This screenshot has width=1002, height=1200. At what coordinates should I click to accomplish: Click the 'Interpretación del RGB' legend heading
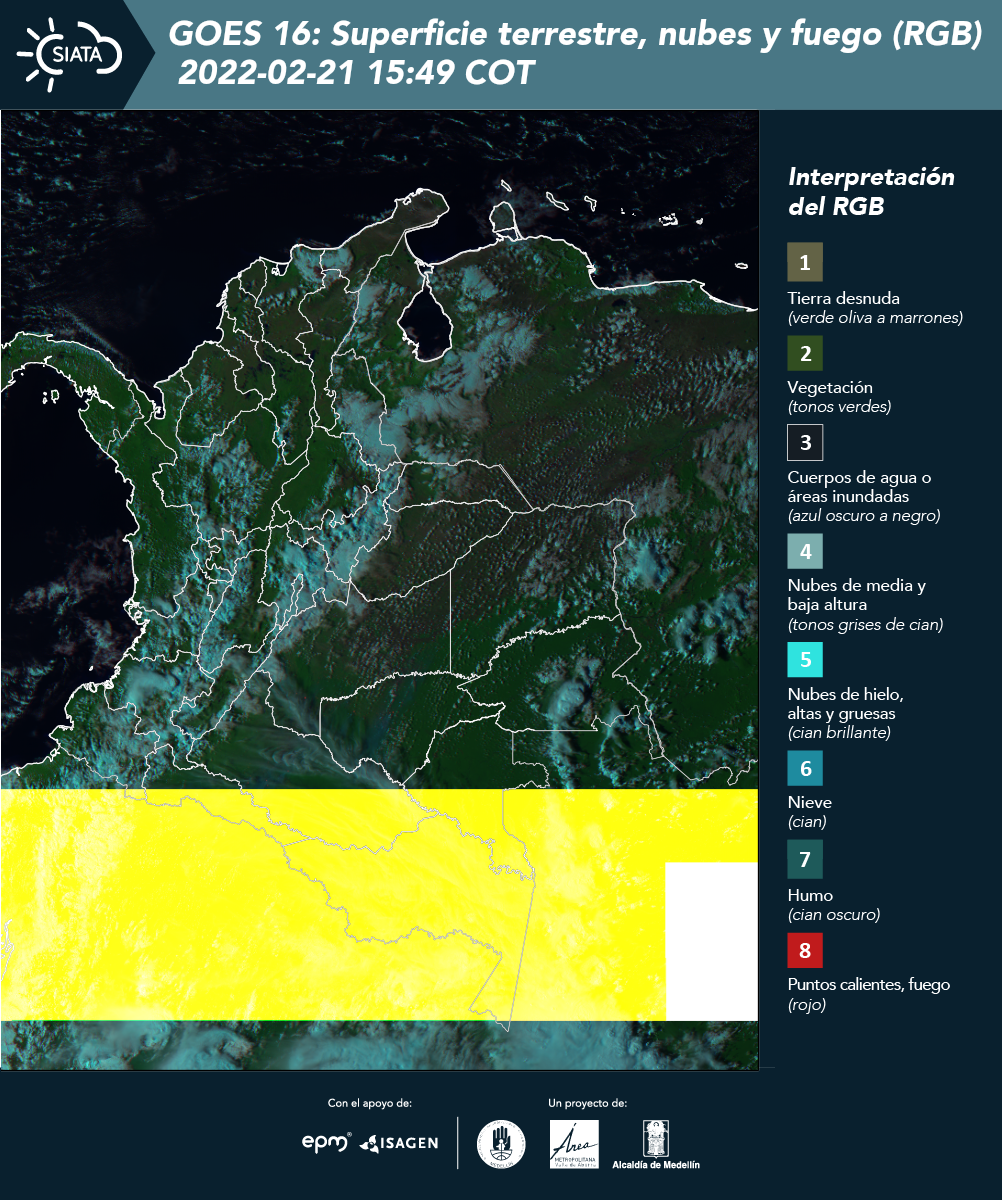click(x=871, y=191)
